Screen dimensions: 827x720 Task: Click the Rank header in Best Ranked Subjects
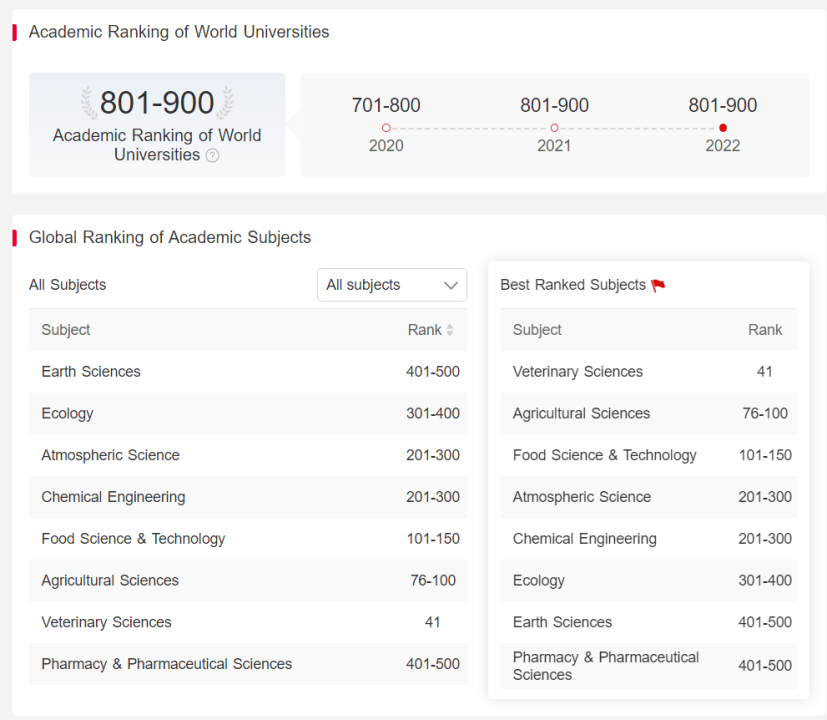click(x=765, y=330)
